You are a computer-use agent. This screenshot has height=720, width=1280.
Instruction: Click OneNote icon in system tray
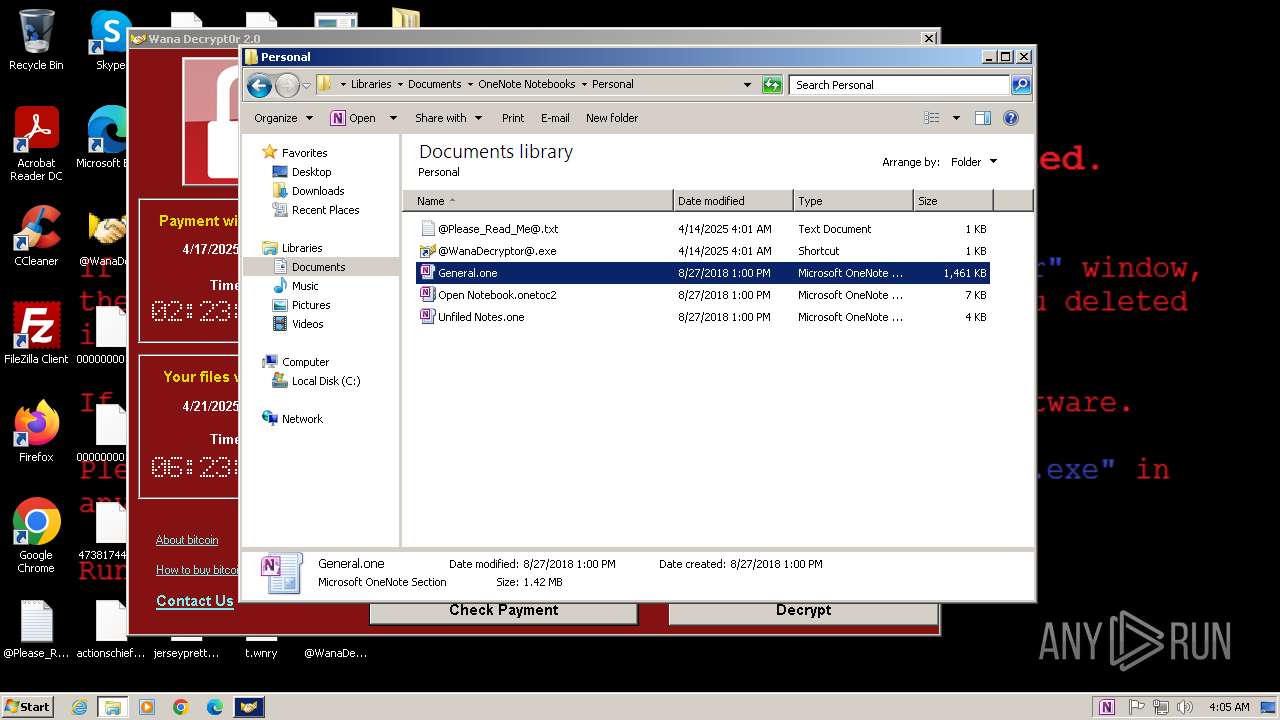(1107, 707)
